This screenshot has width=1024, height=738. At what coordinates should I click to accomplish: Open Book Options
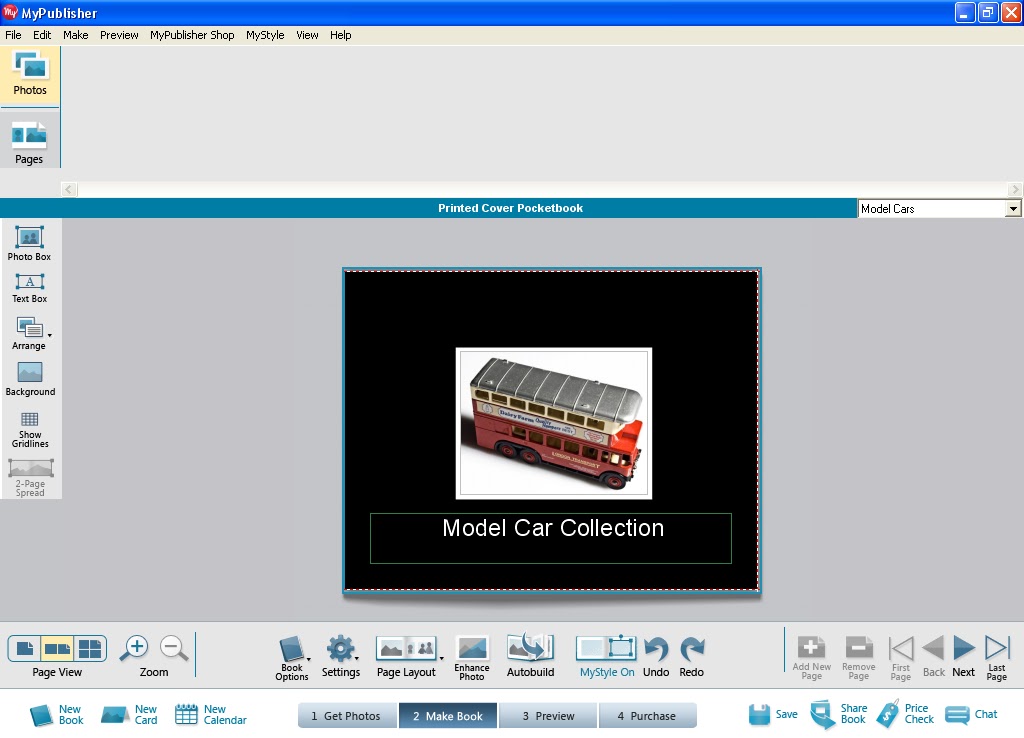click(292, 658)
